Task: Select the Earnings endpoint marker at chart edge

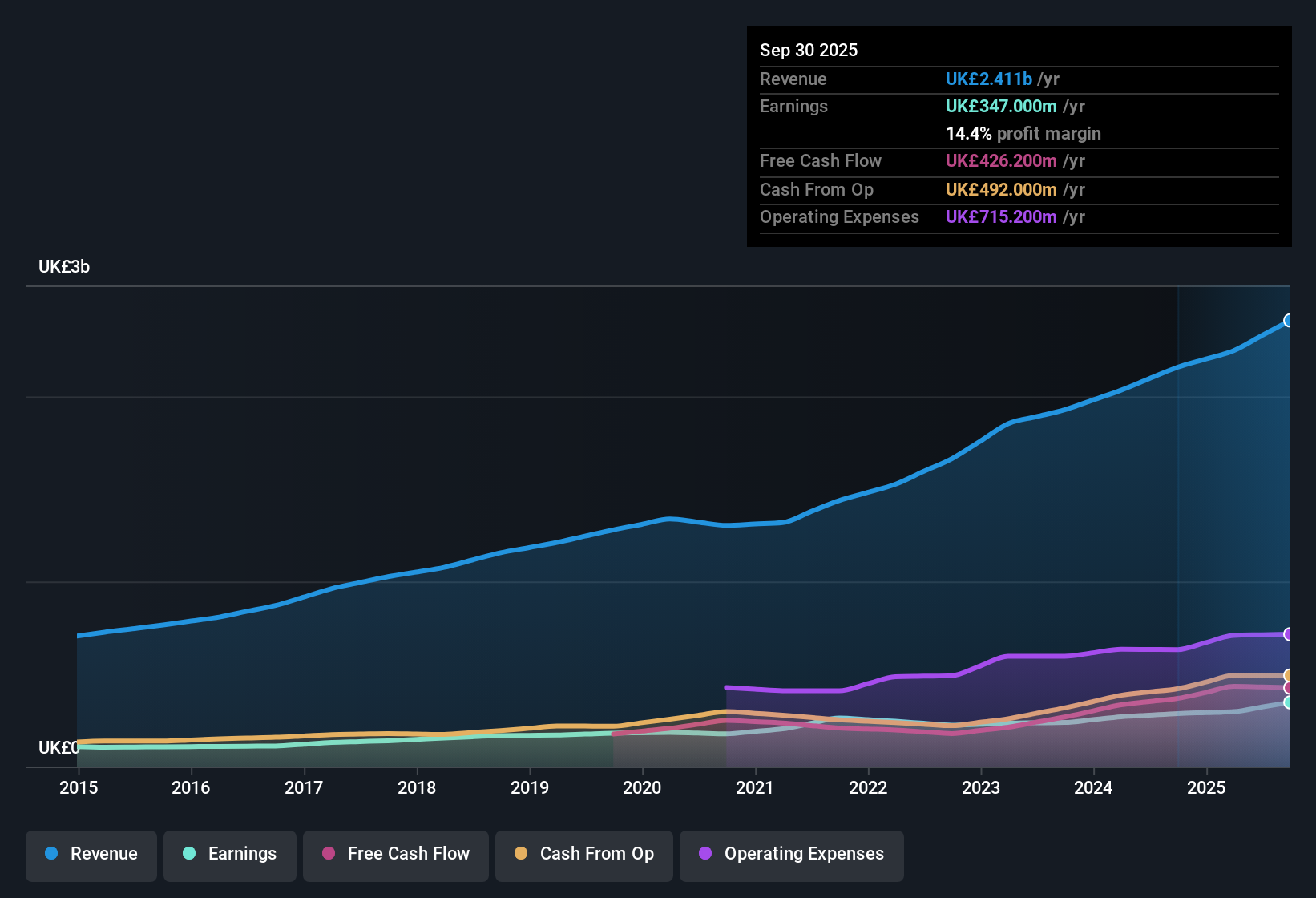Action: 1289,703
